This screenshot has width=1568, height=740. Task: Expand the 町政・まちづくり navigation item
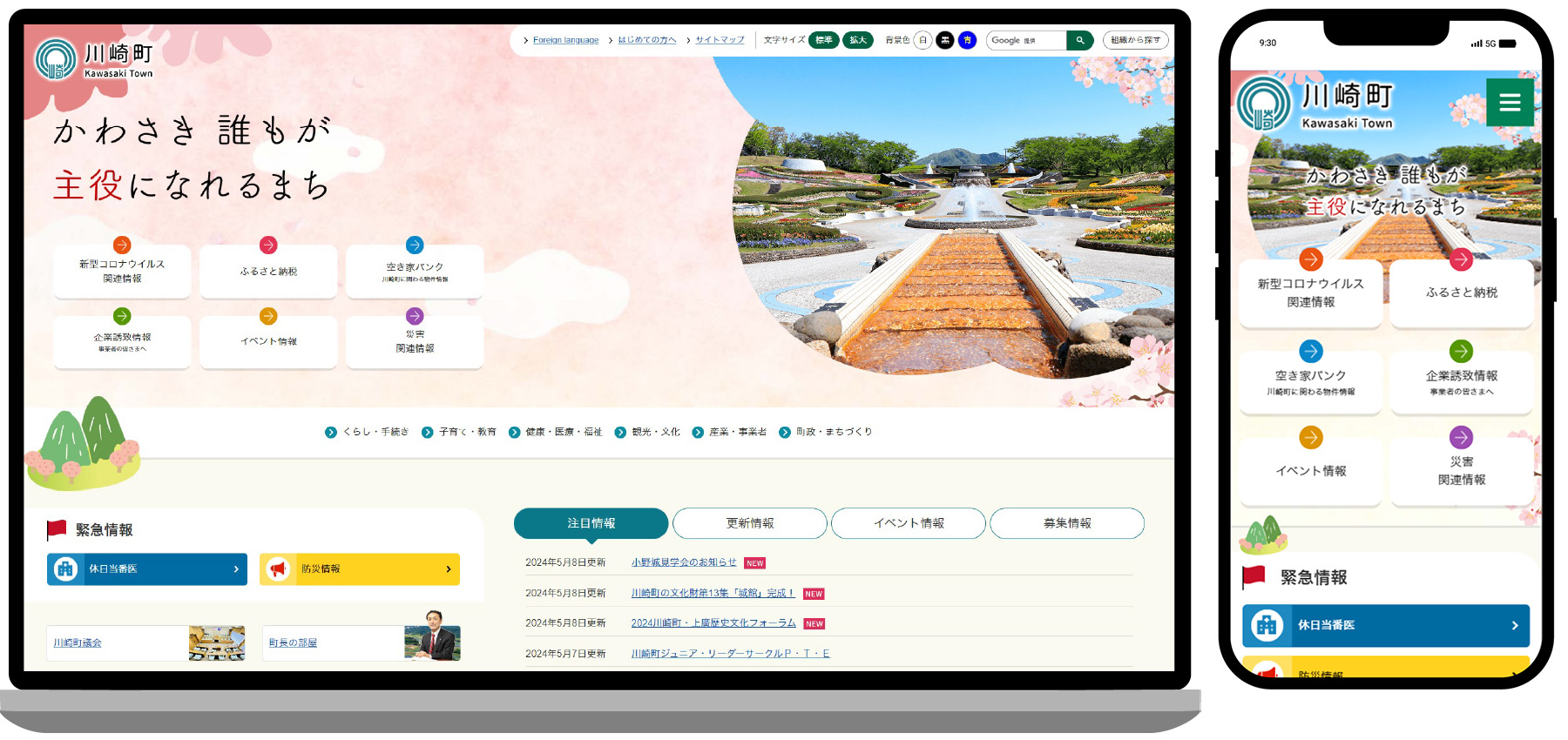click(x=826, y=432)
